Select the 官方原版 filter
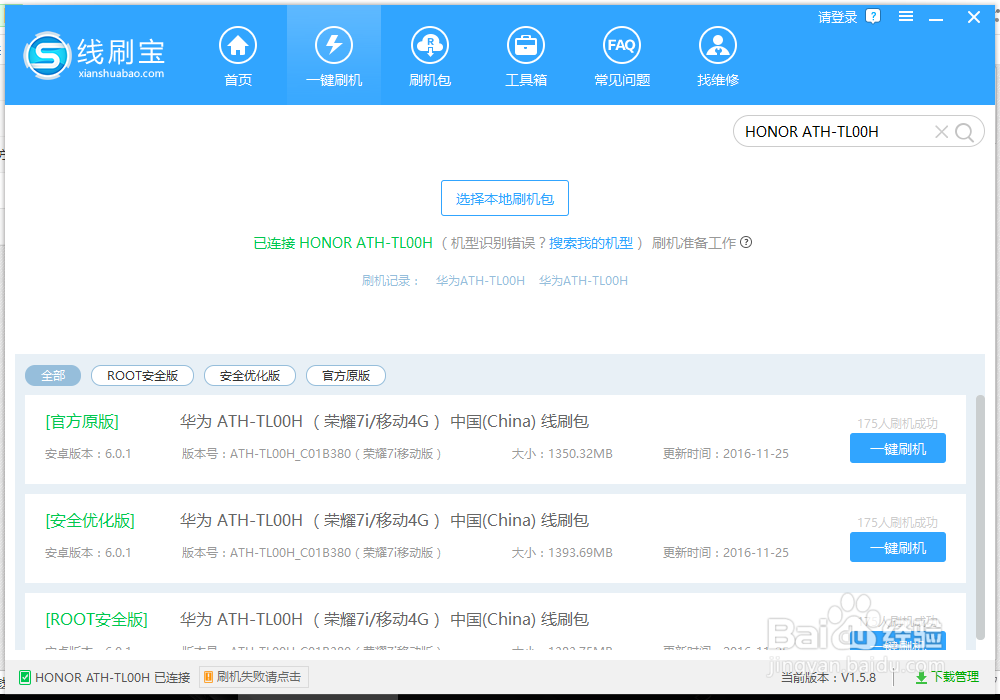The width and height of the screenshot is (1000, 700). click(346, 376)
